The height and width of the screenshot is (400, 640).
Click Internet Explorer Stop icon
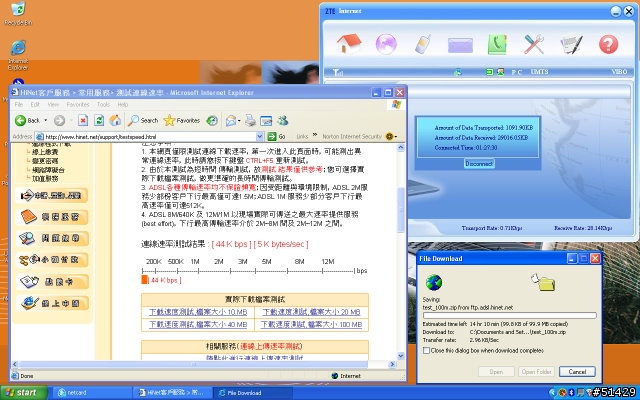pos(83,120)
